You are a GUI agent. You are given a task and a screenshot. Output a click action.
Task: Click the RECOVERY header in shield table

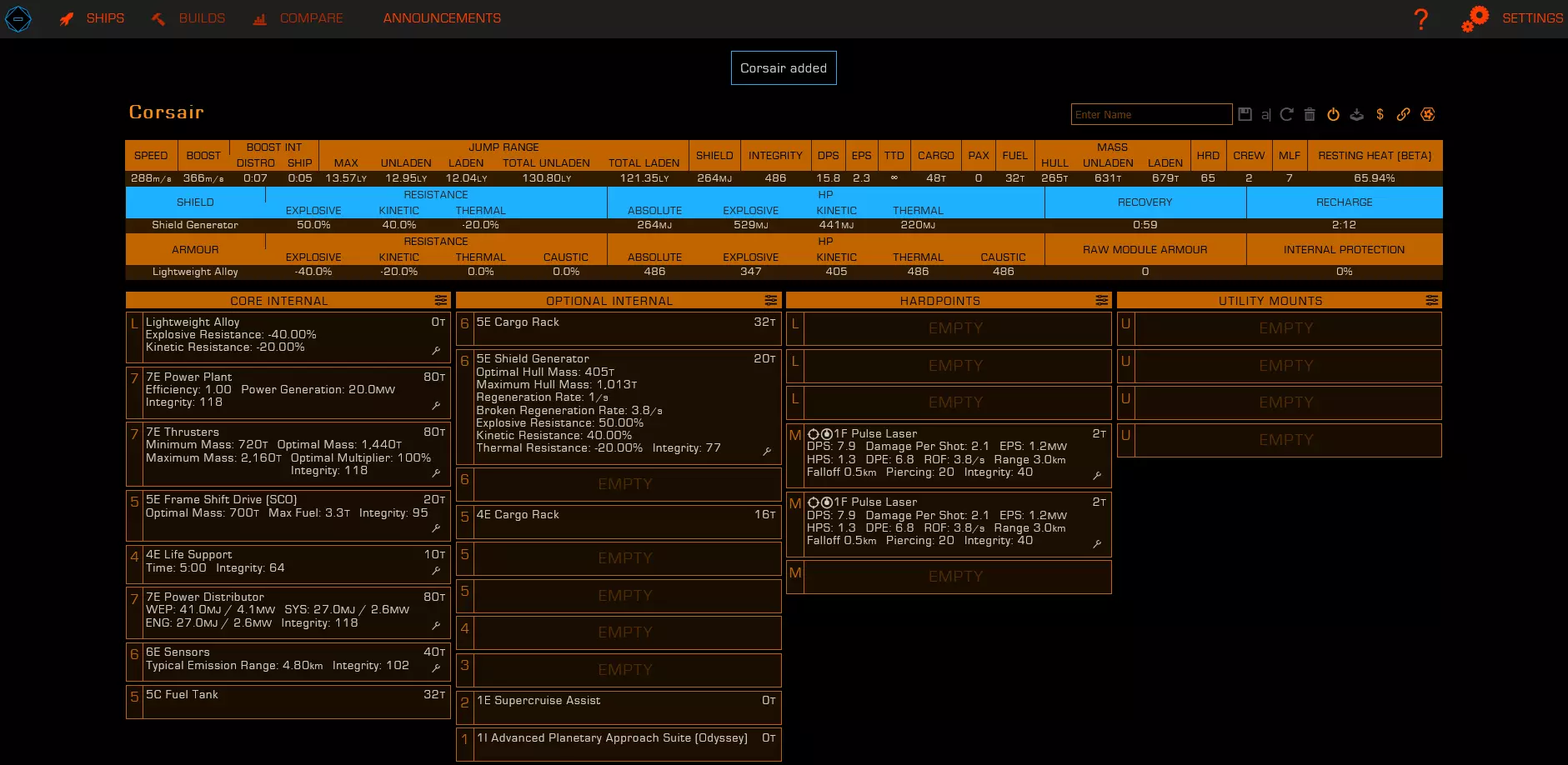1145,202
